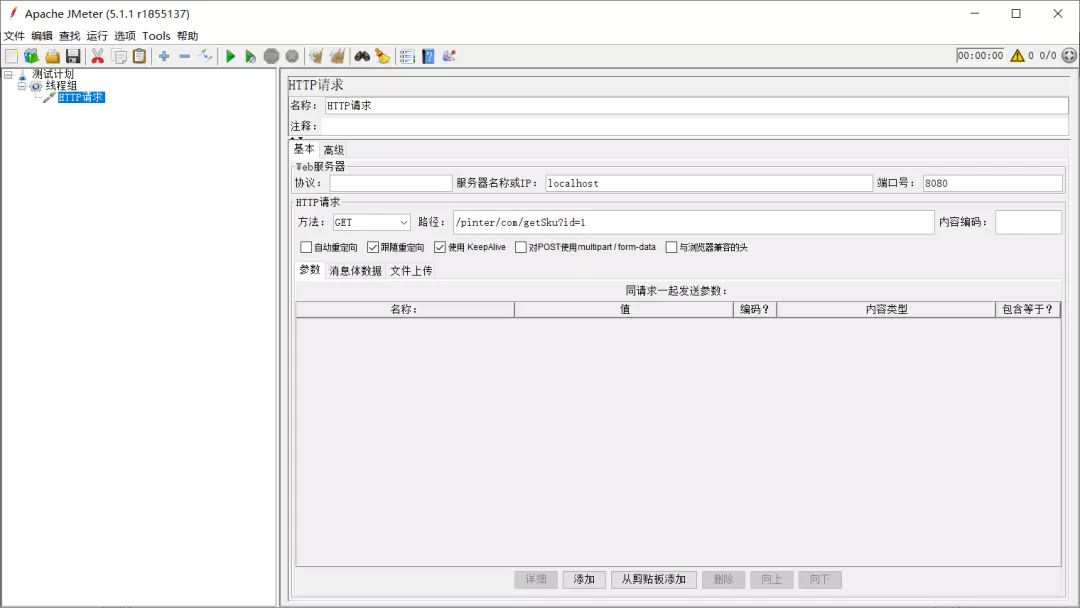Select the 测试计划 tree item

click(x=53, y=74)
